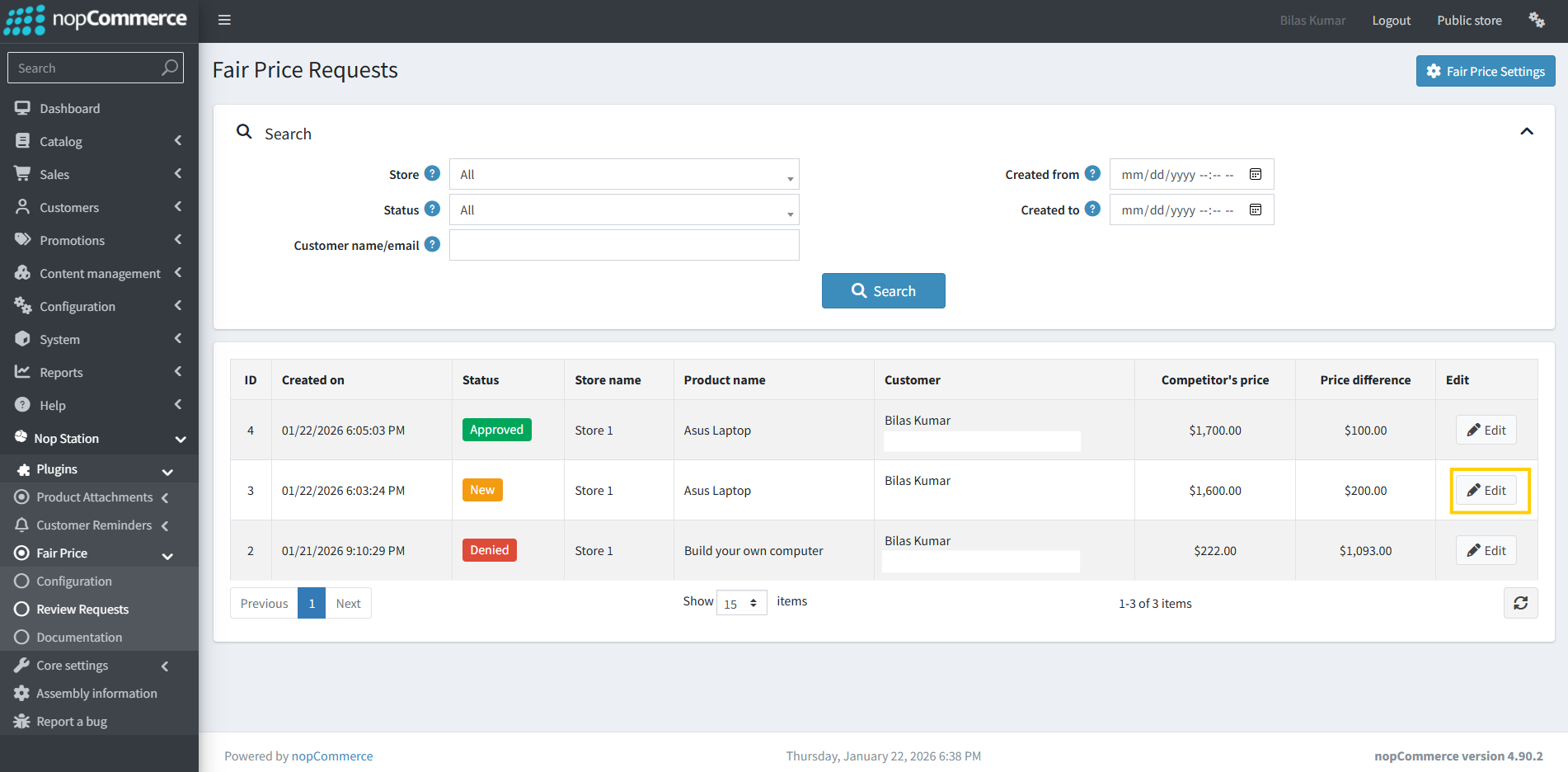Expand the Catalog sidebar menu
The height and width of the screenshot is (772, 1568).
[x=99, y=141]
